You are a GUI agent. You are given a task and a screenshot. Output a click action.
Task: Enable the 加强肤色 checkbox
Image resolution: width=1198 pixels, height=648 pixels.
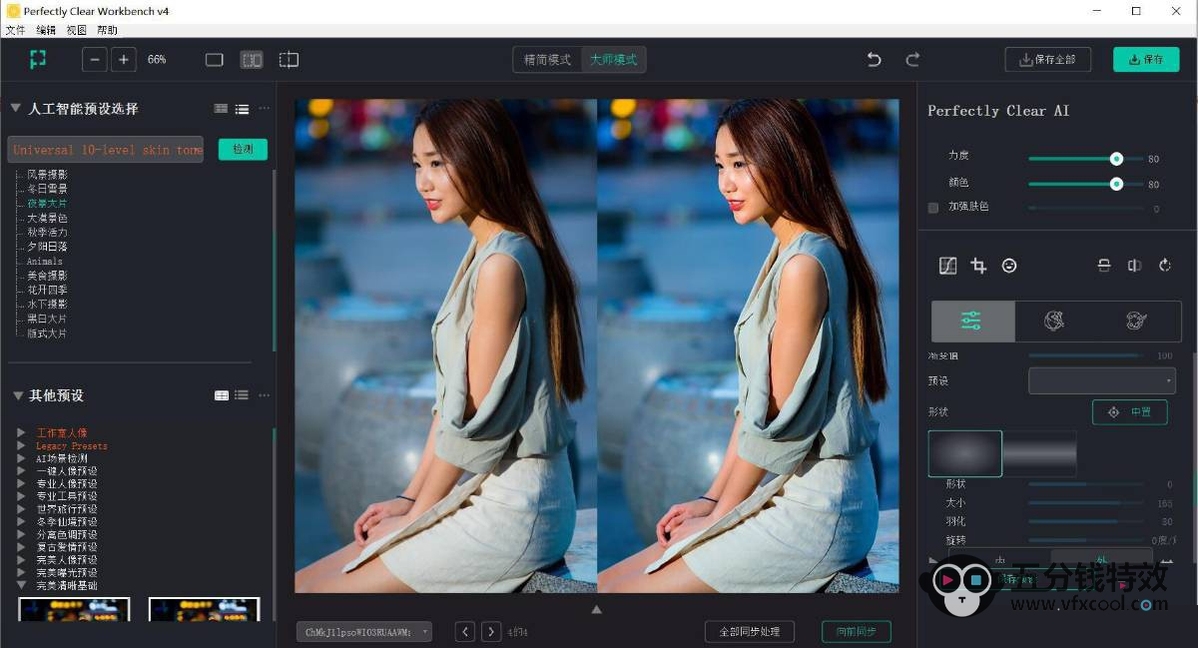933,207
